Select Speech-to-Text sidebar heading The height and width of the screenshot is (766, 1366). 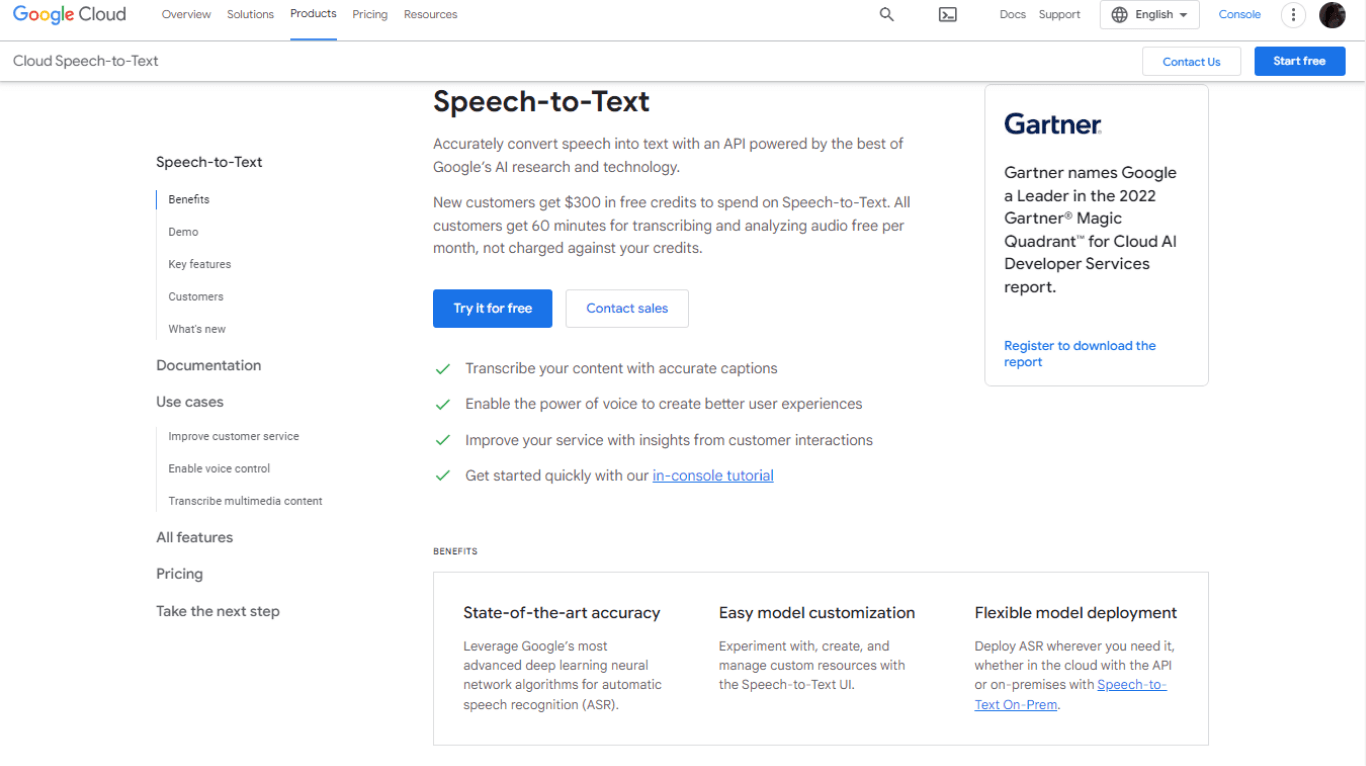coord(209,162)
